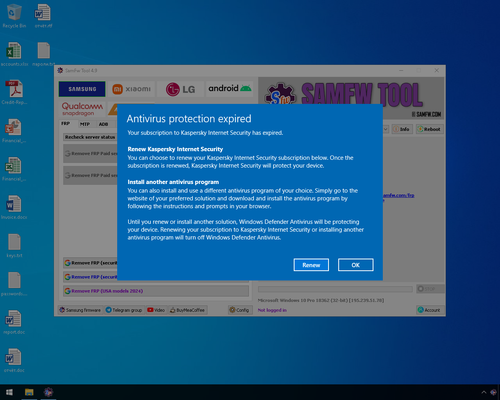Image resolution: width=500 pixels, height=400 pixels.
Task: Click the Microsoft Windows 10 Pro system info text
Action: (321, 300)
